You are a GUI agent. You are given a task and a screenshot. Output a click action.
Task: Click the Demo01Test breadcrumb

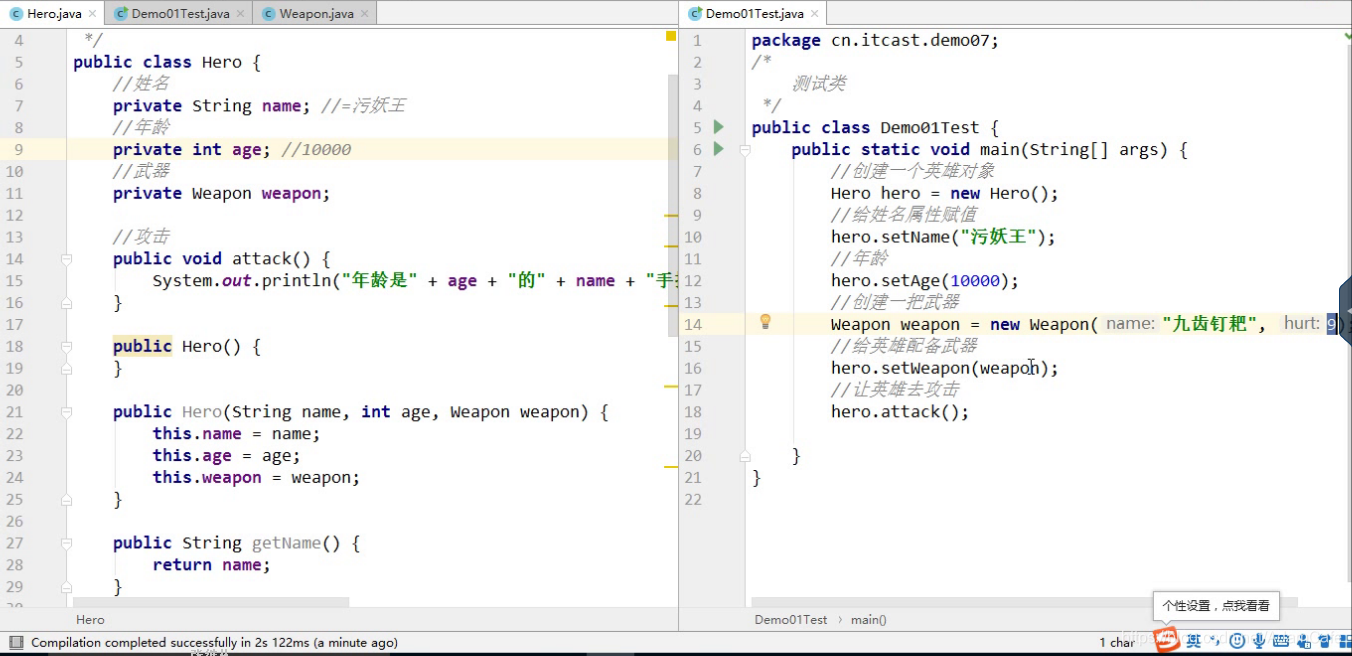[x=791, y=620]
